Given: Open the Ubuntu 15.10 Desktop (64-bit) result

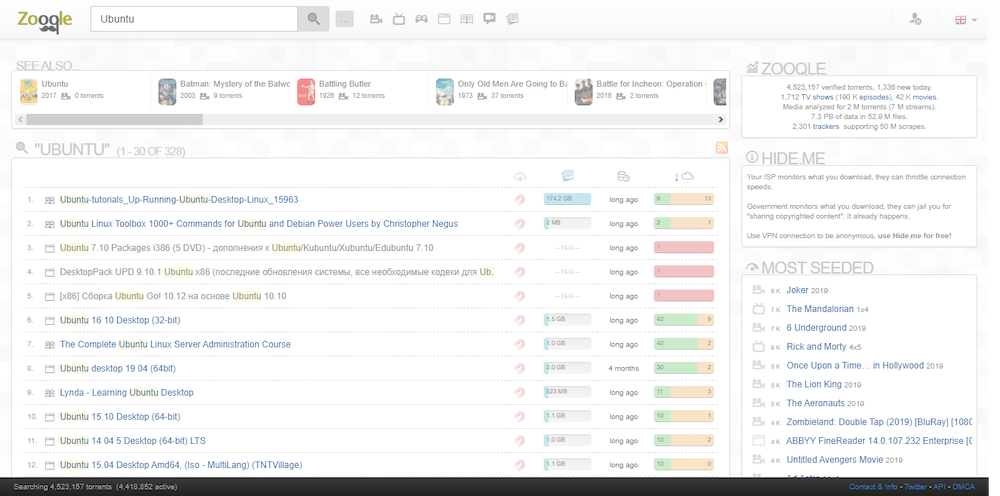Looking at the screenshot, I should [x=120, y=416].
